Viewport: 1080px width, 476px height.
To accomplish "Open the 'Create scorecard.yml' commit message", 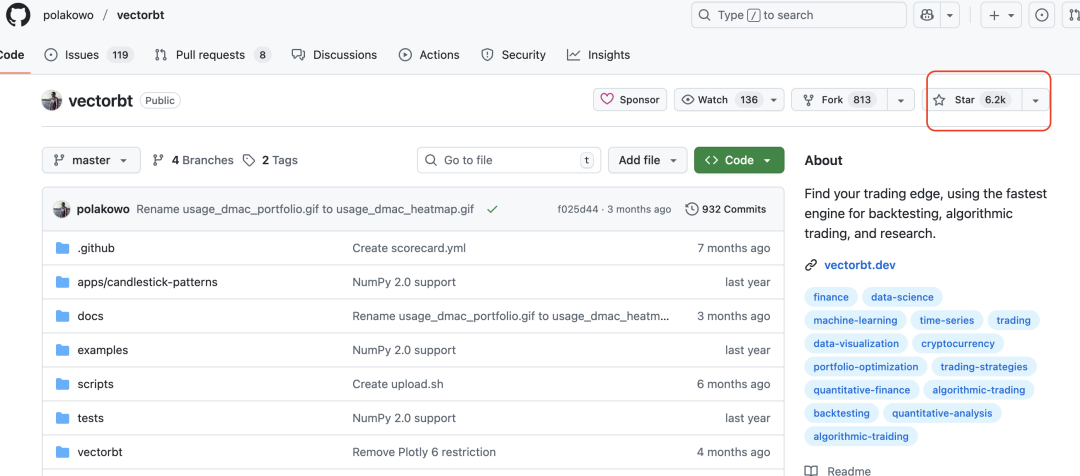I will [x=409, y=248].
